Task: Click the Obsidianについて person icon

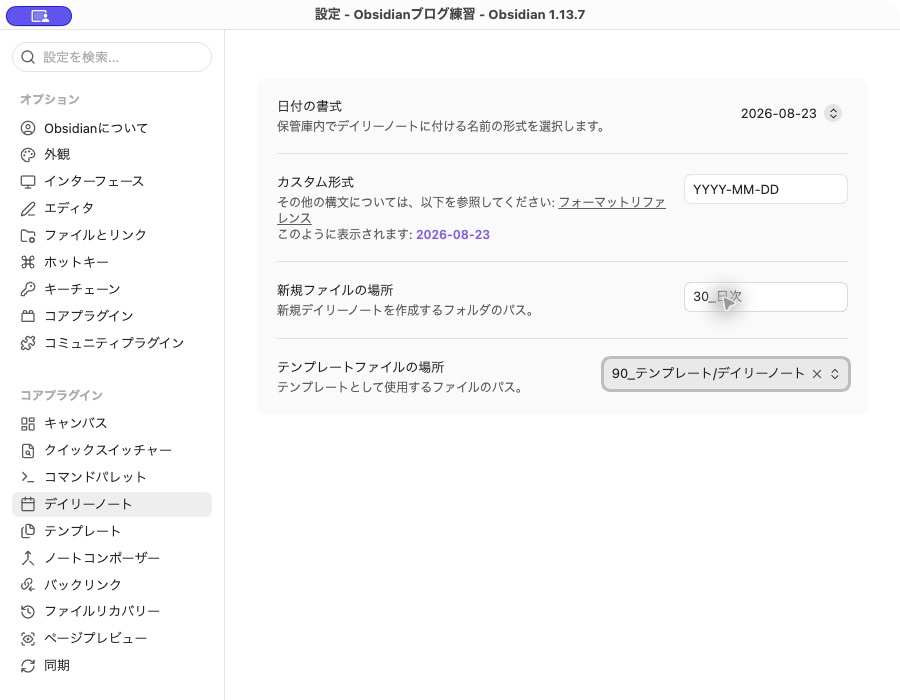Action: pyautogui.click(x=28, y=128)
